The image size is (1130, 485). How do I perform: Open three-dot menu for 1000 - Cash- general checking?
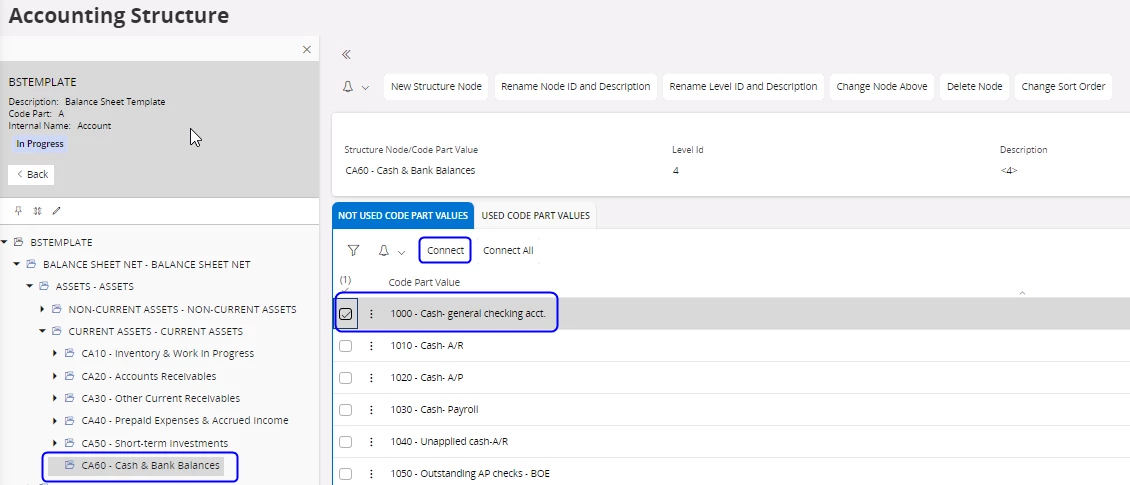pos(371,314)
